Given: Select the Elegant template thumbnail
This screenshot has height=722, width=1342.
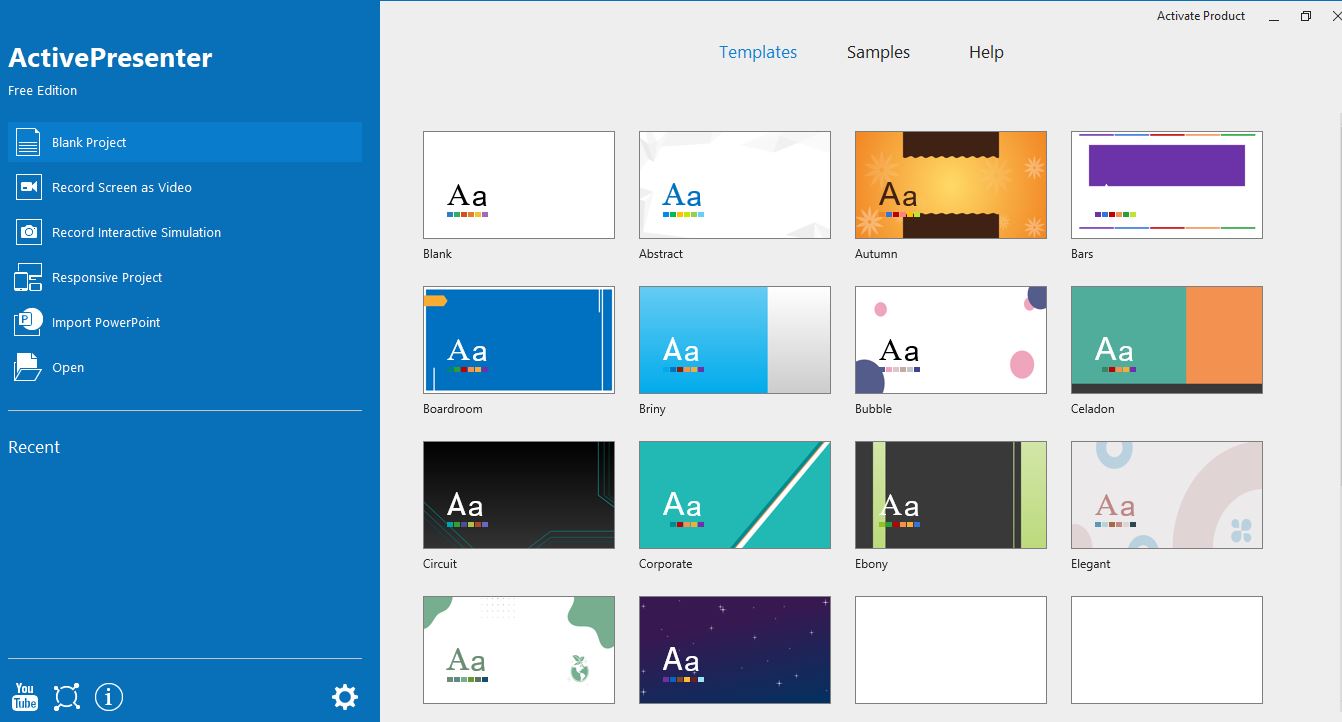Looking at the screenshot, I should click(1167, 495).
